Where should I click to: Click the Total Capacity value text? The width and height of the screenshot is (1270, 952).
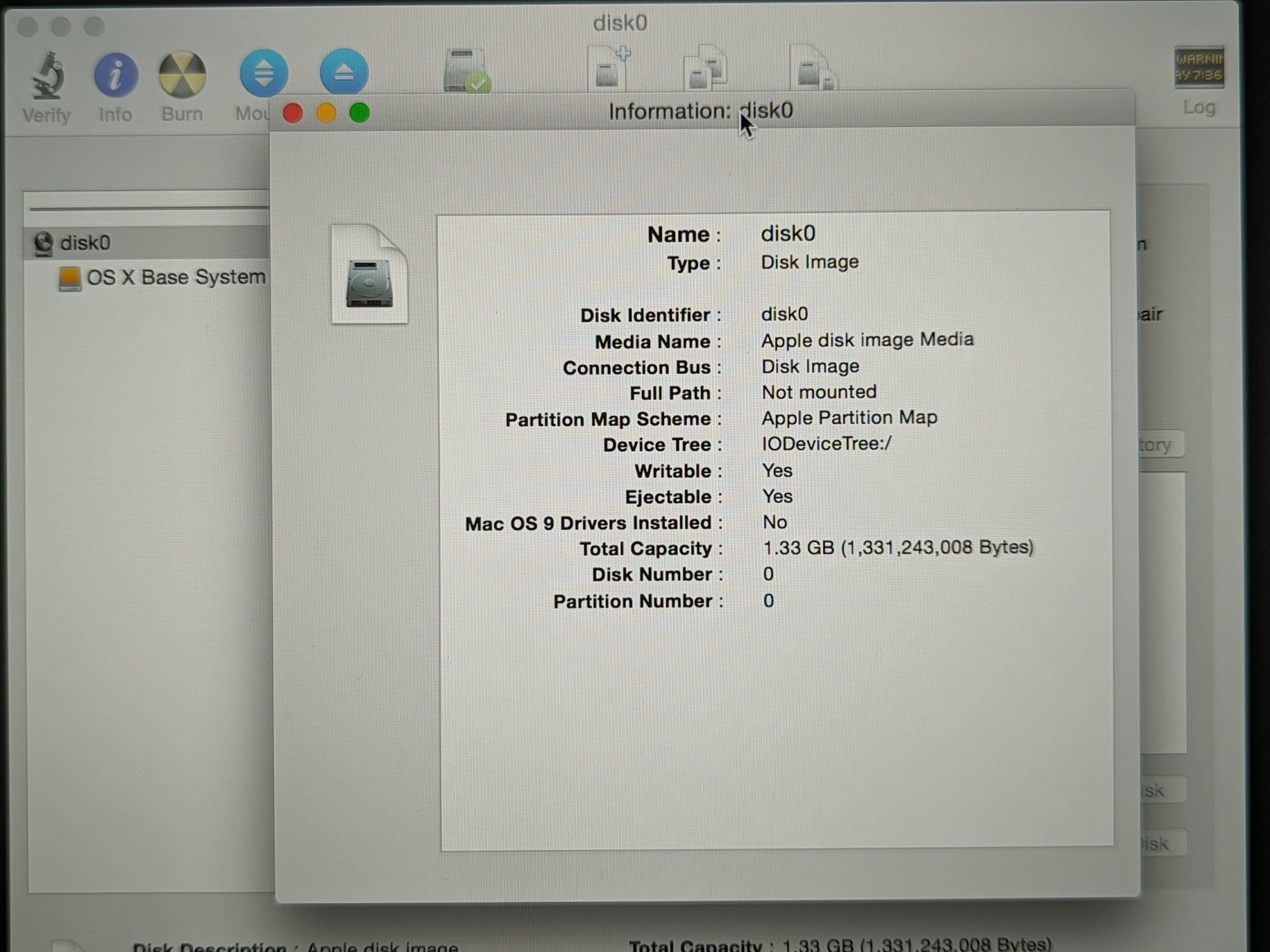click(897, 548)
